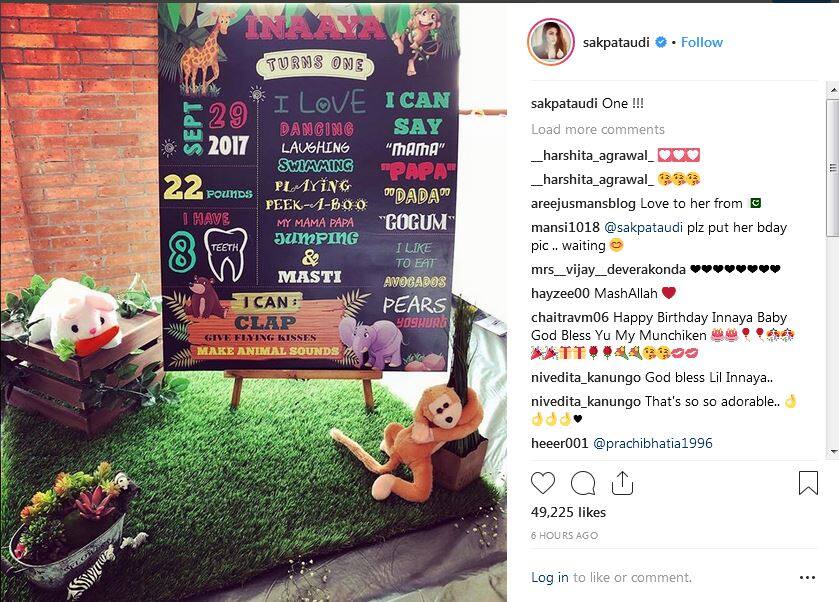Viewport: 839px width, 602px height.
Task: Open the 6 hours ago timestamp
Action: coord(565,536)
